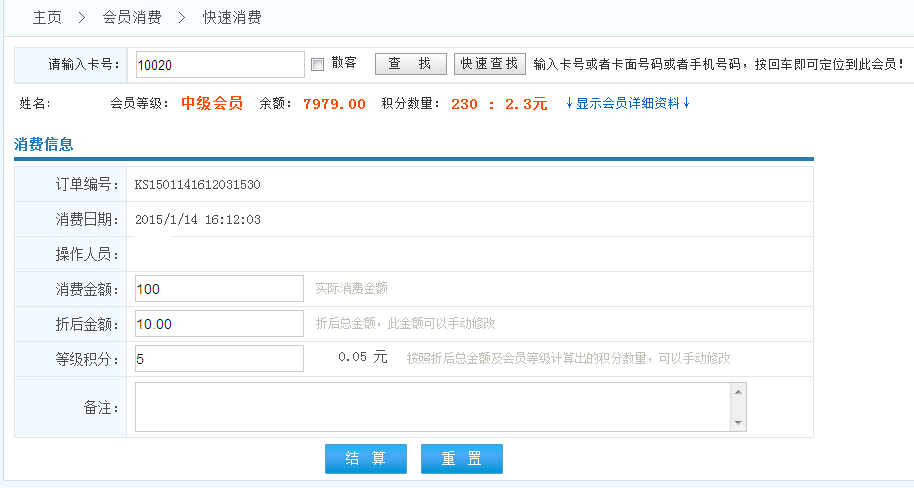Screen dimensions: 914x488
Task: Click the balance amount 7979.00
Action: 334,104
